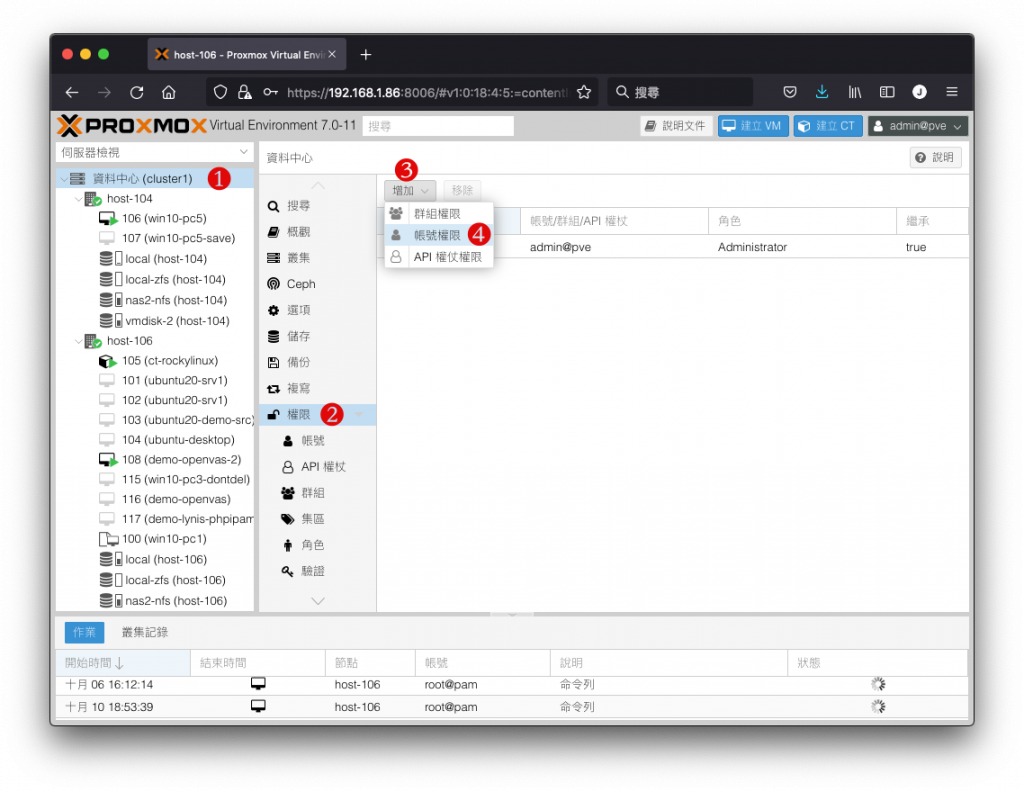Open the 集區 pools tag icon
The image size is (1024, 792).
[287, 519]
